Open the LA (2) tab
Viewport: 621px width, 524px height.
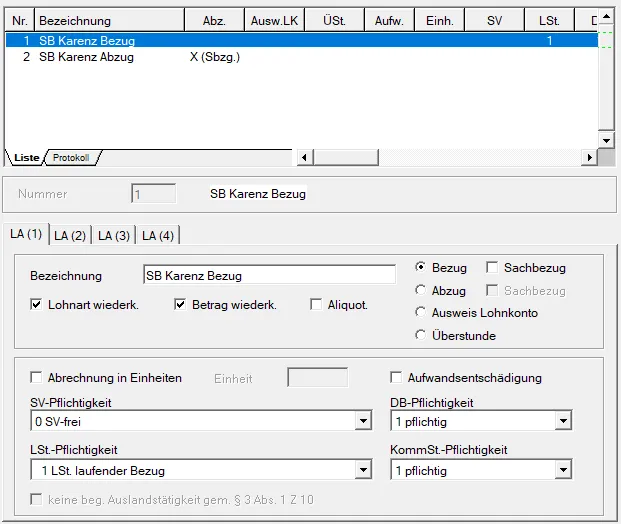(70, 236)
